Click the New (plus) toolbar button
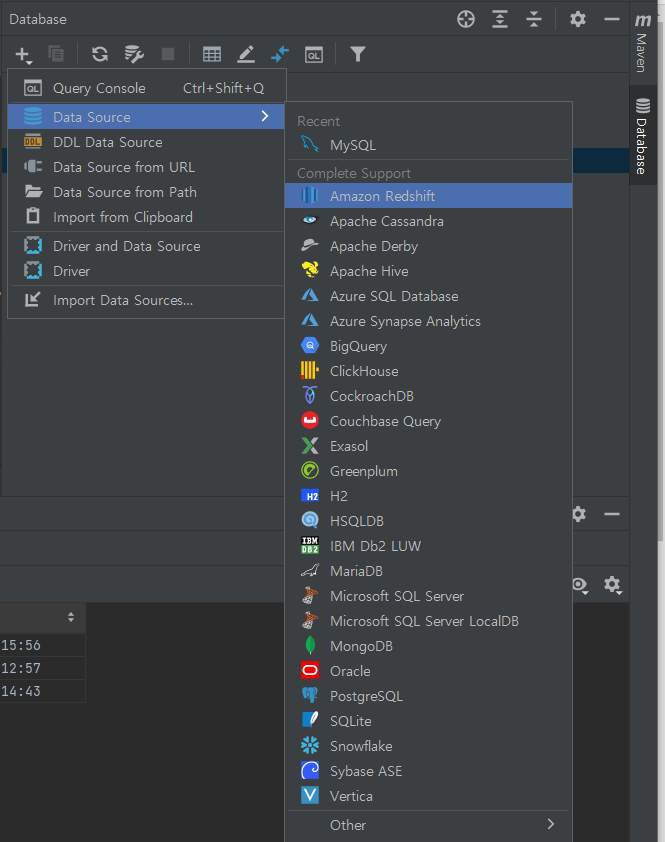 click(24, 54)
